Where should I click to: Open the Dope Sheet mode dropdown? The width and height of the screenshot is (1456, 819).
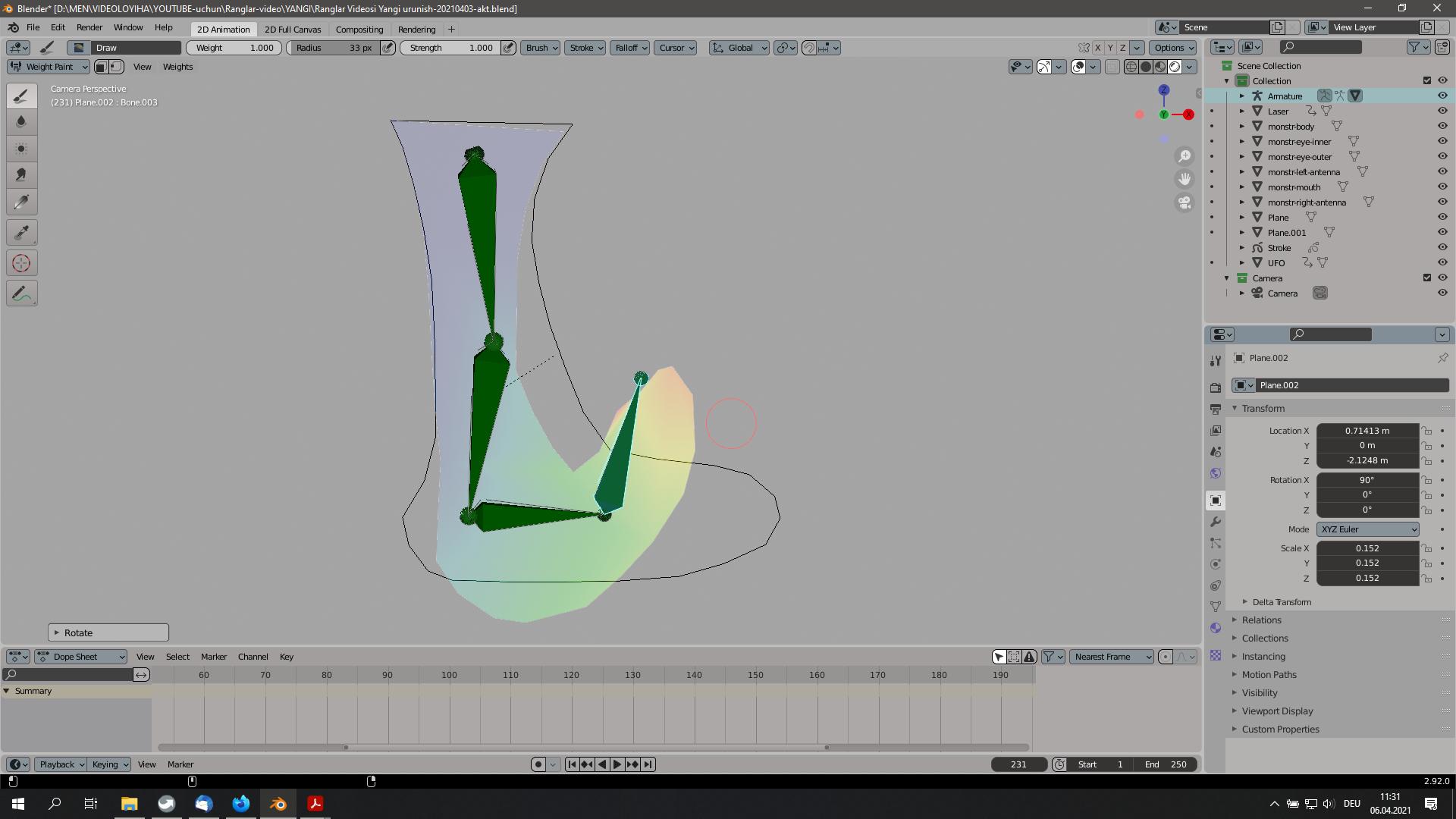[81, 657]
